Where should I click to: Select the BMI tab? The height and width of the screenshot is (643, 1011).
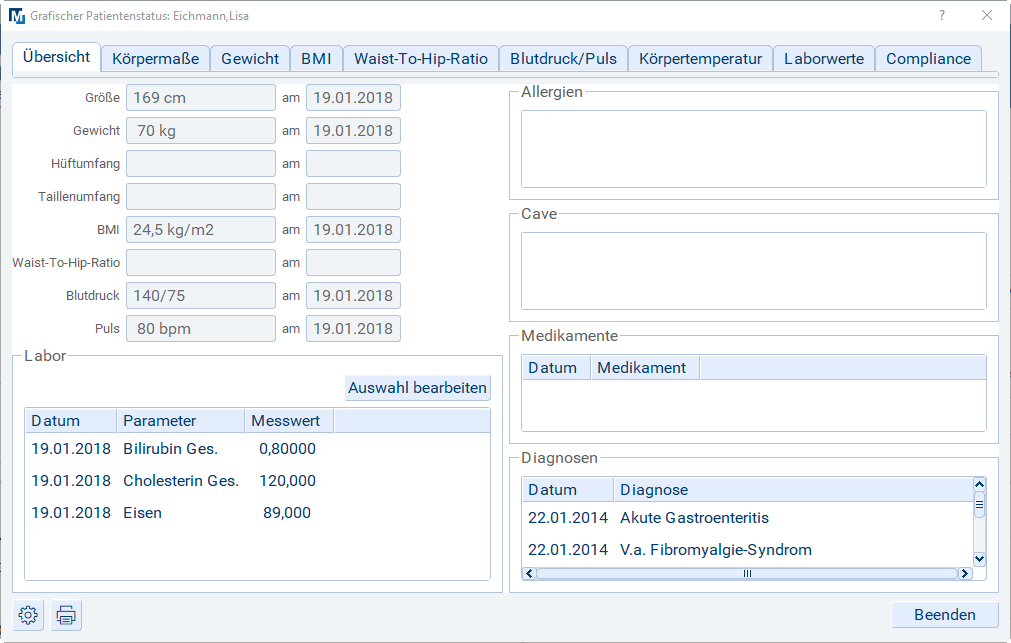[317, 59]
